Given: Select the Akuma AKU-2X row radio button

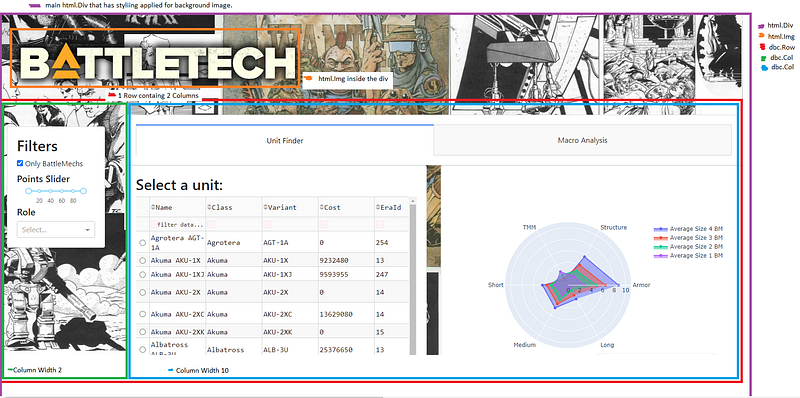Looking at the screenshot, I should (142, 292).
